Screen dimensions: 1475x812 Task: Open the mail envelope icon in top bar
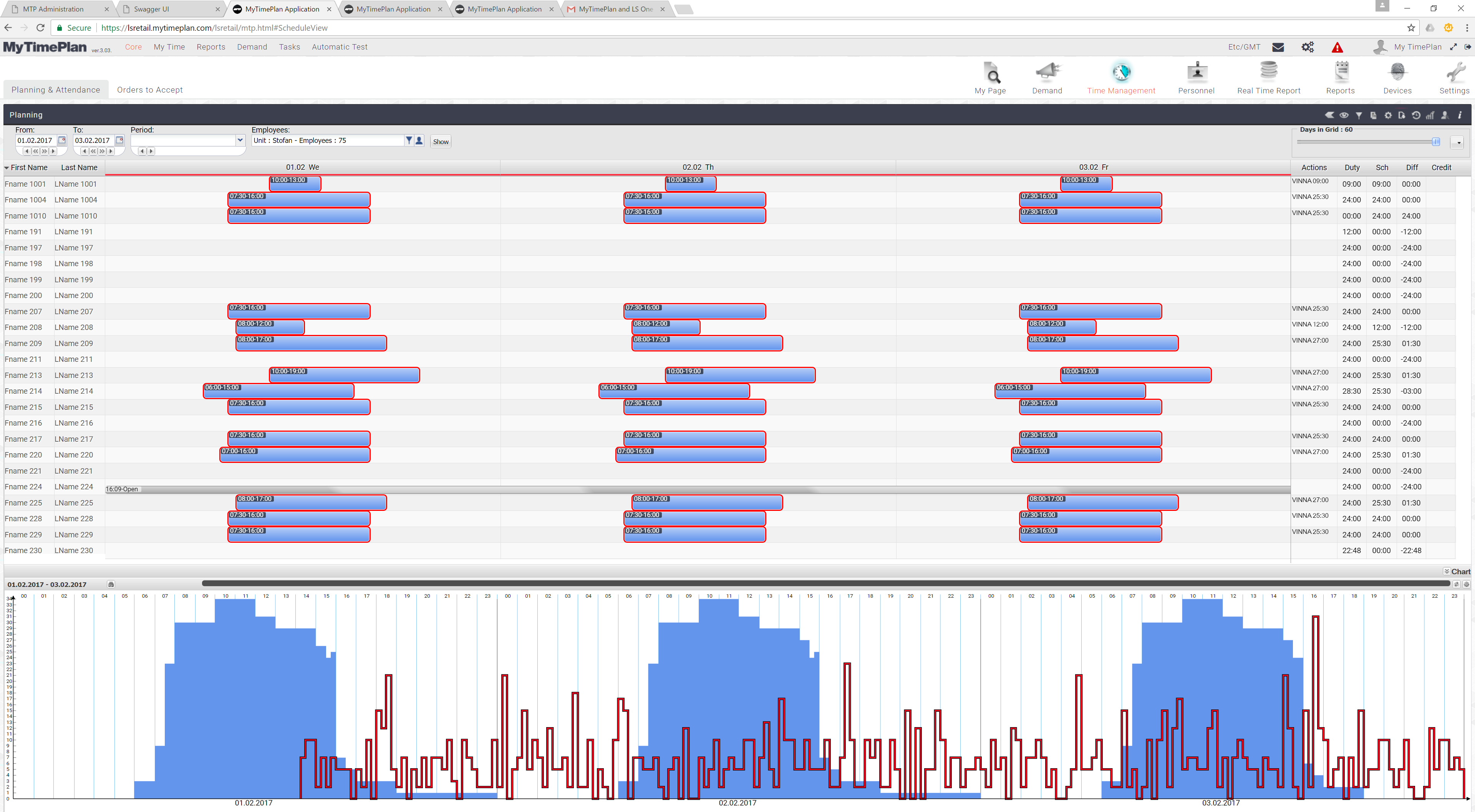[x=1278, y=48]
